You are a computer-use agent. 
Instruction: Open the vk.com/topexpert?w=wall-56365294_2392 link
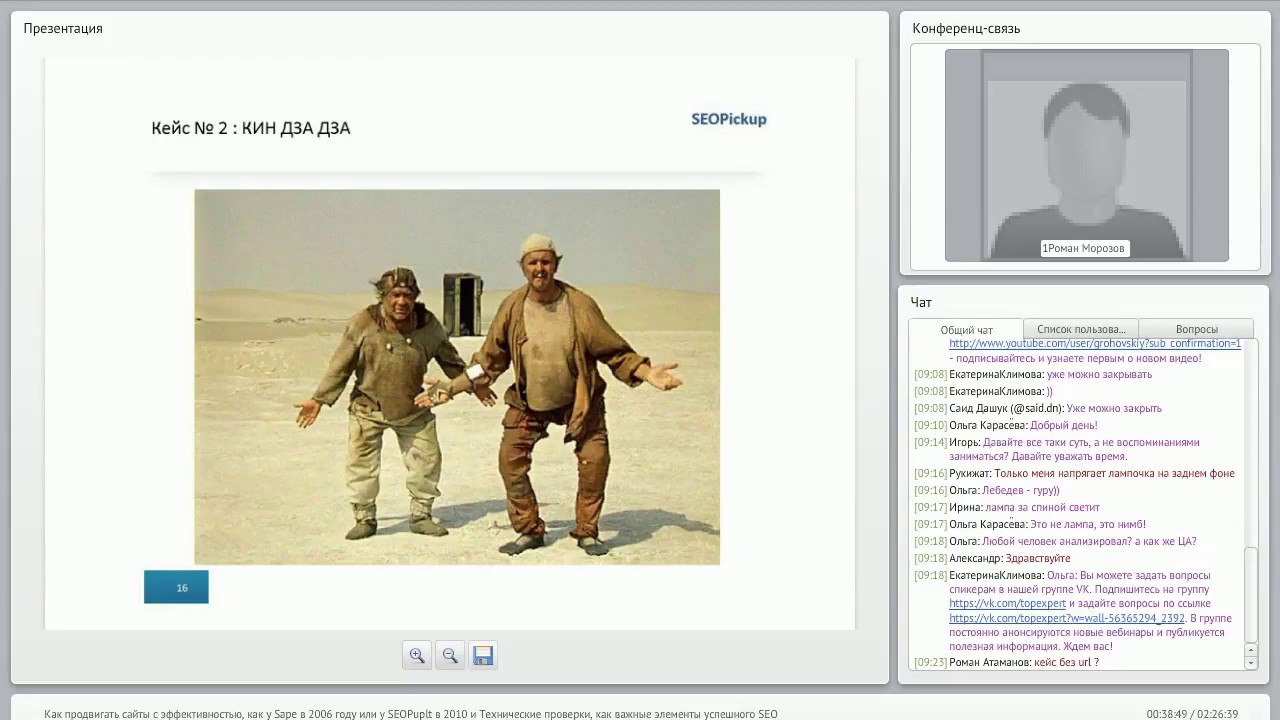coord(1066,619)
